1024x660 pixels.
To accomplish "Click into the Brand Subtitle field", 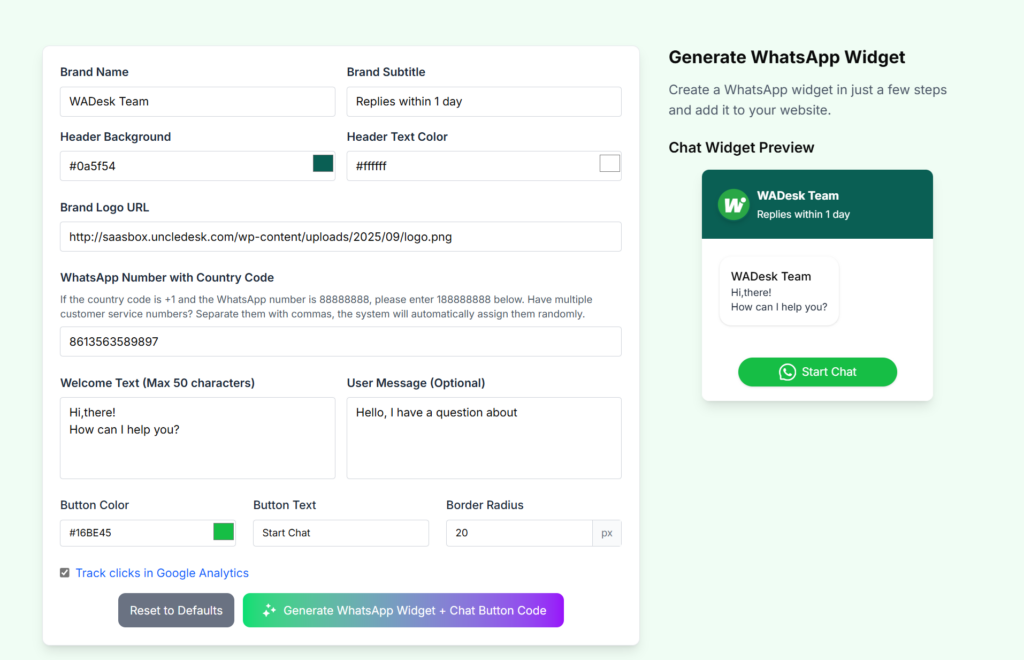I will (484, 101).
